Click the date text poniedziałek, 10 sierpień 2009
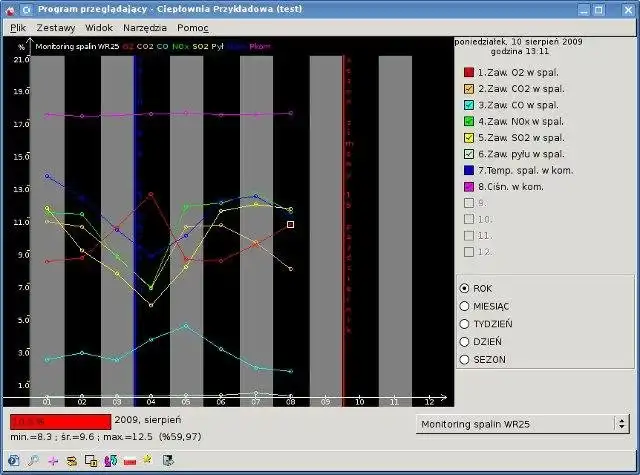 pos(518,42)
